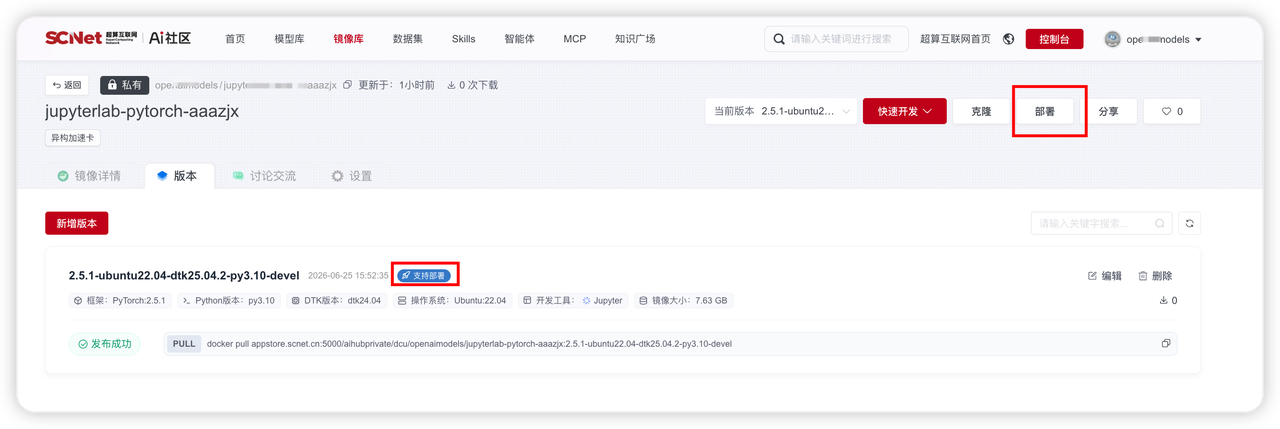Screen dimensions: 1280x429
Task: Open 模型库 in top navigation
Action: pos(289,39)
